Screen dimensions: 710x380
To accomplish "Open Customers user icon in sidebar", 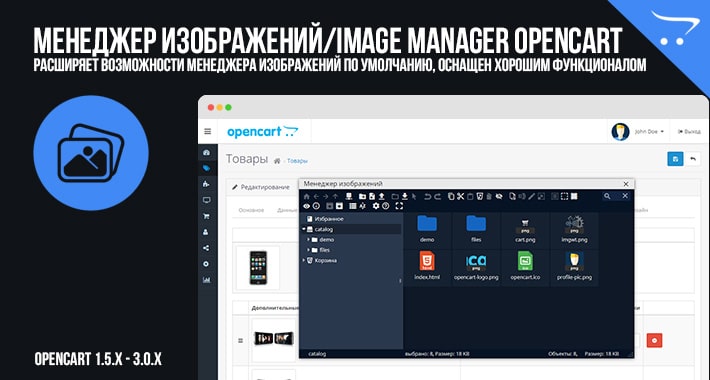I will 206,232.
